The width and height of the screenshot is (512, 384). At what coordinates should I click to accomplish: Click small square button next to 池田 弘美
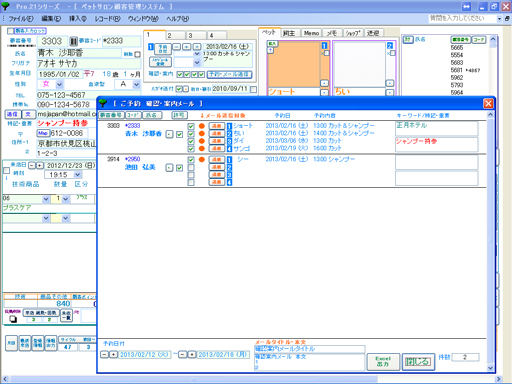[170, 168]
